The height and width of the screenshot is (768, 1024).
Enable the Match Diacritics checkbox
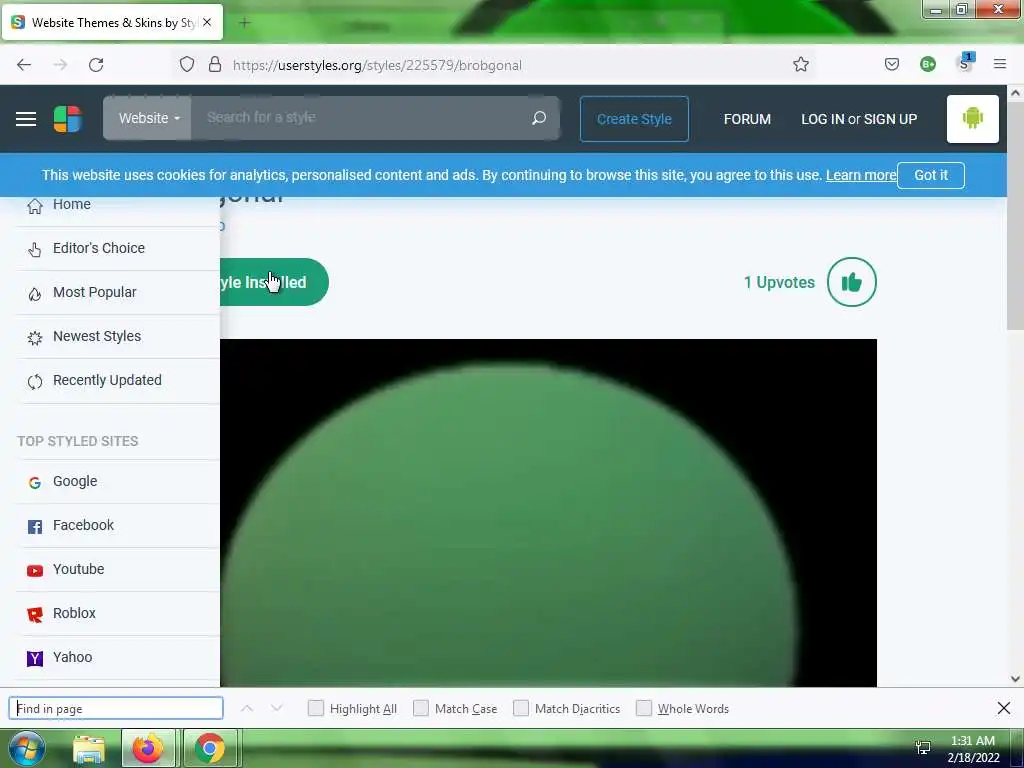tap(521, 708)
